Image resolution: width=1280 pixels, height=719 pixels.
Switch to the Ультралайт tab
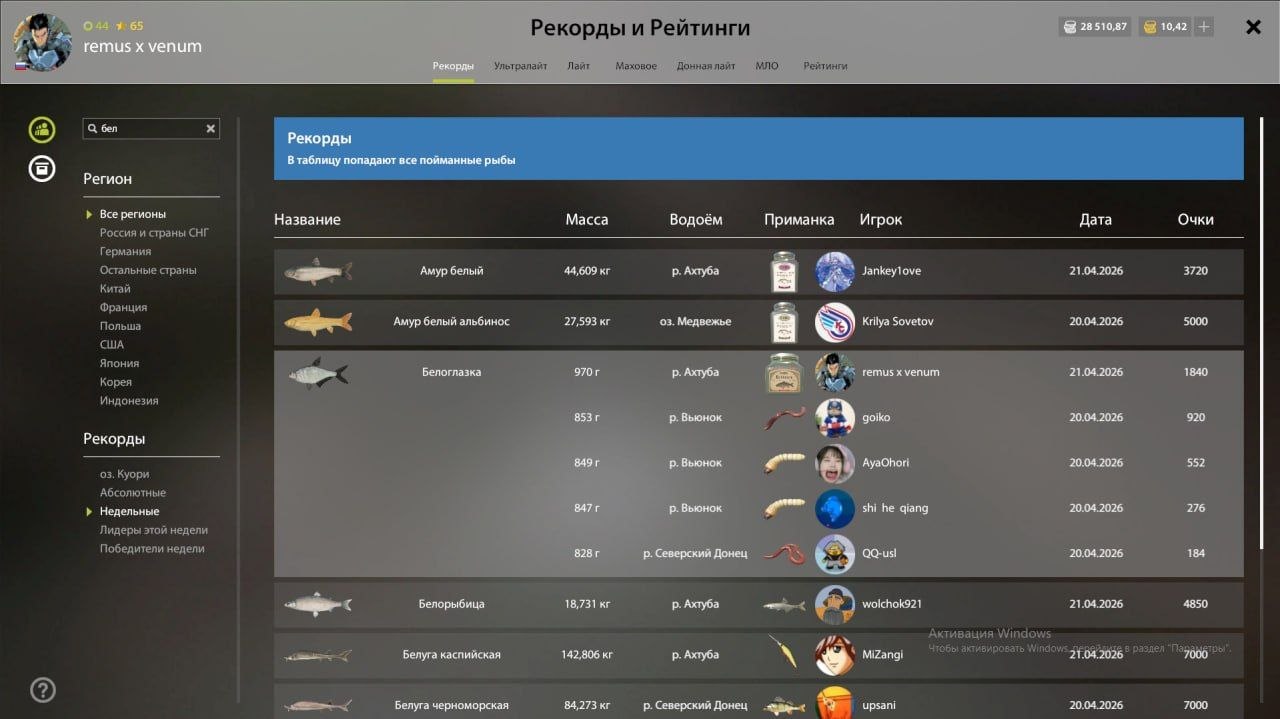[x=520, y=66]
